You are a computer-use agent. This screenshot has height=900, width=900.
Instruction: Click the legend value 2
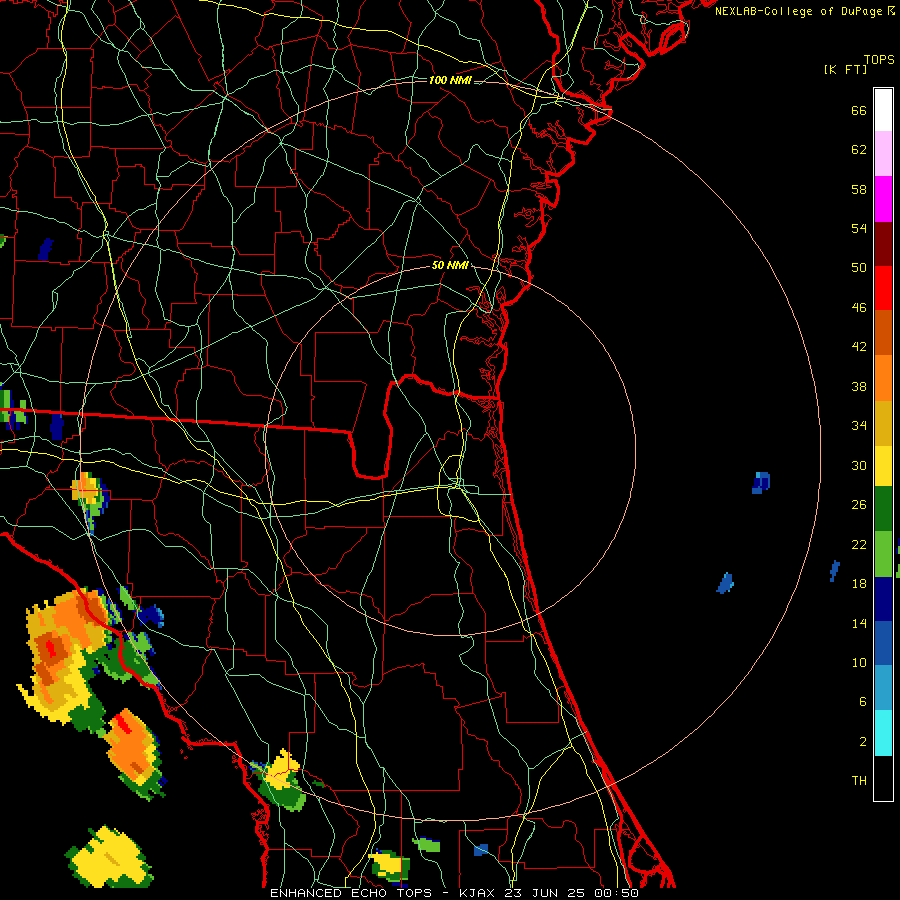862,741
